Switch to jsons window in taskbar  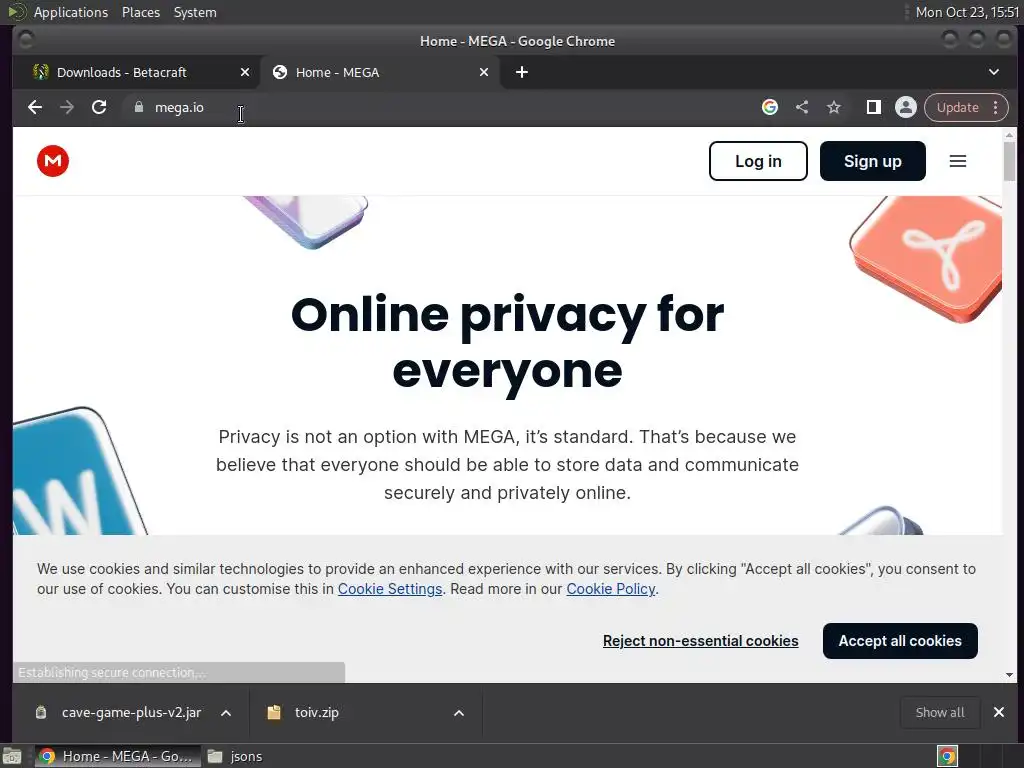(x=235, y=756)
